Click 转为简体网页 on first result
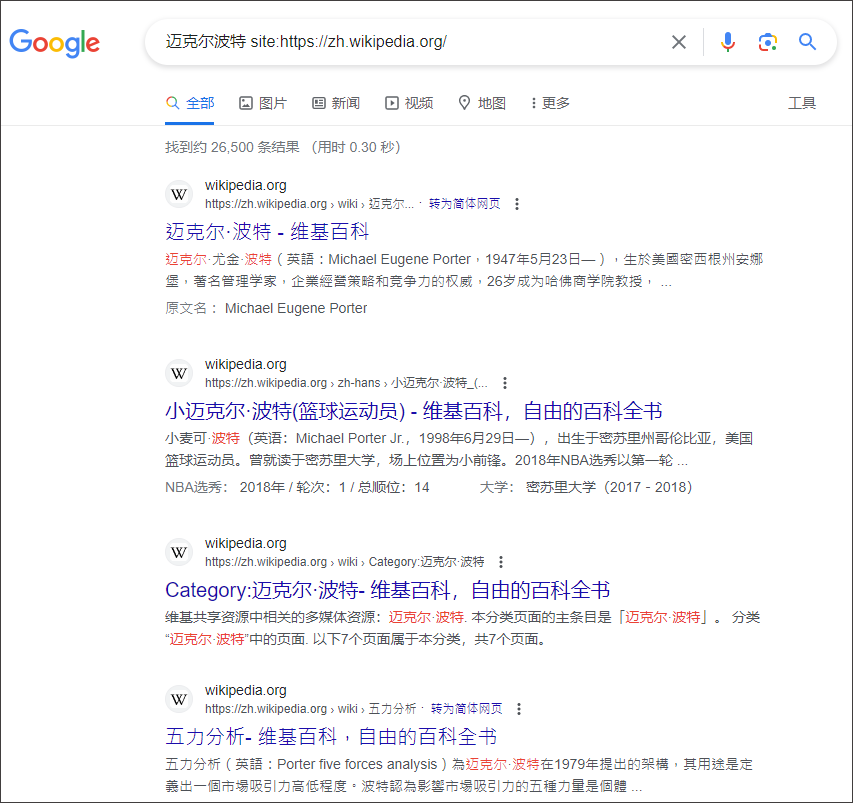 click(464, 203)
